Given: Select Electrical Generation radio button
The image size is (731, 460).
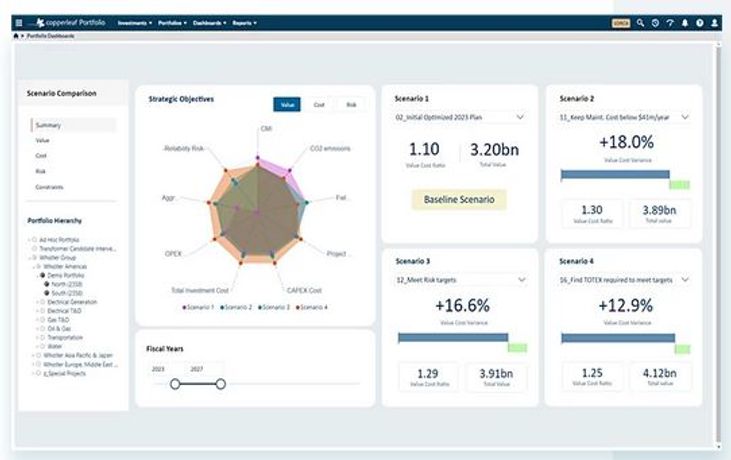Looking at the screenshot, I should (x=42, y=302).
